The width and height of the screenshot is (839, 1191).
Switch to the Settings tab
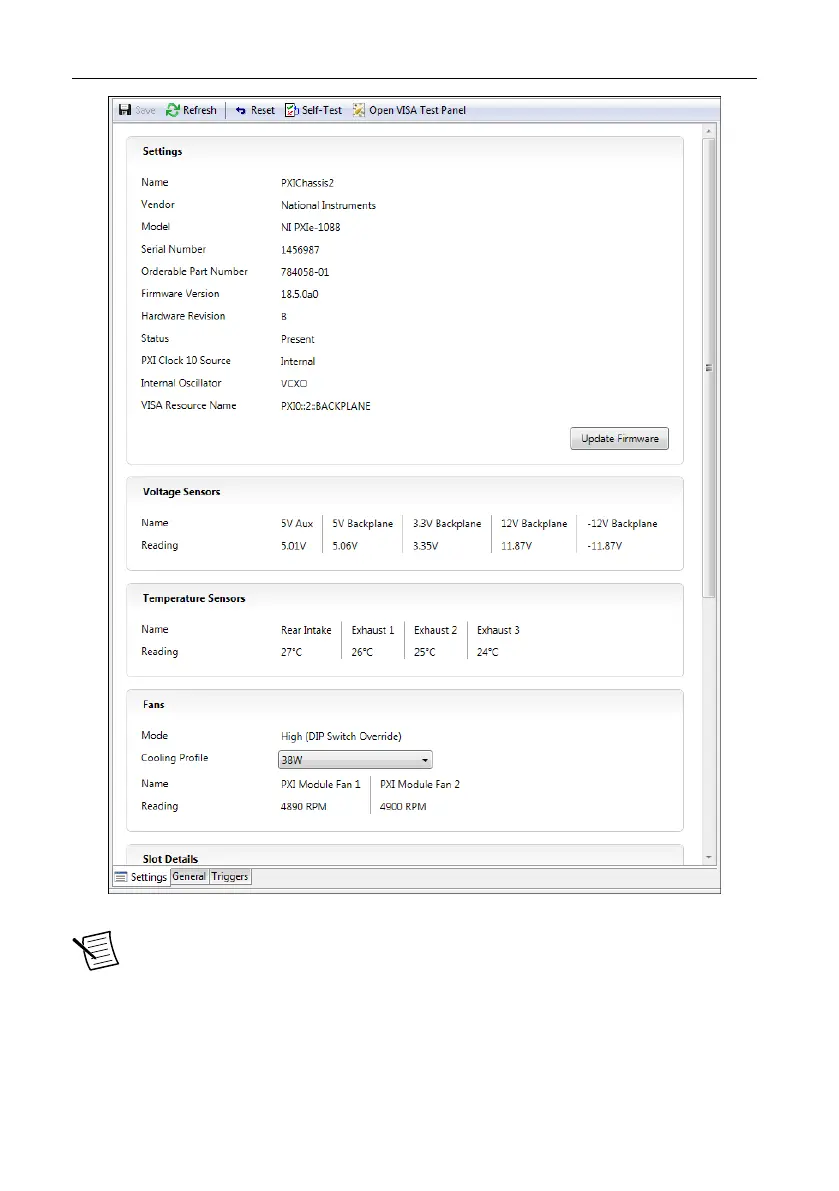point(141,877)
